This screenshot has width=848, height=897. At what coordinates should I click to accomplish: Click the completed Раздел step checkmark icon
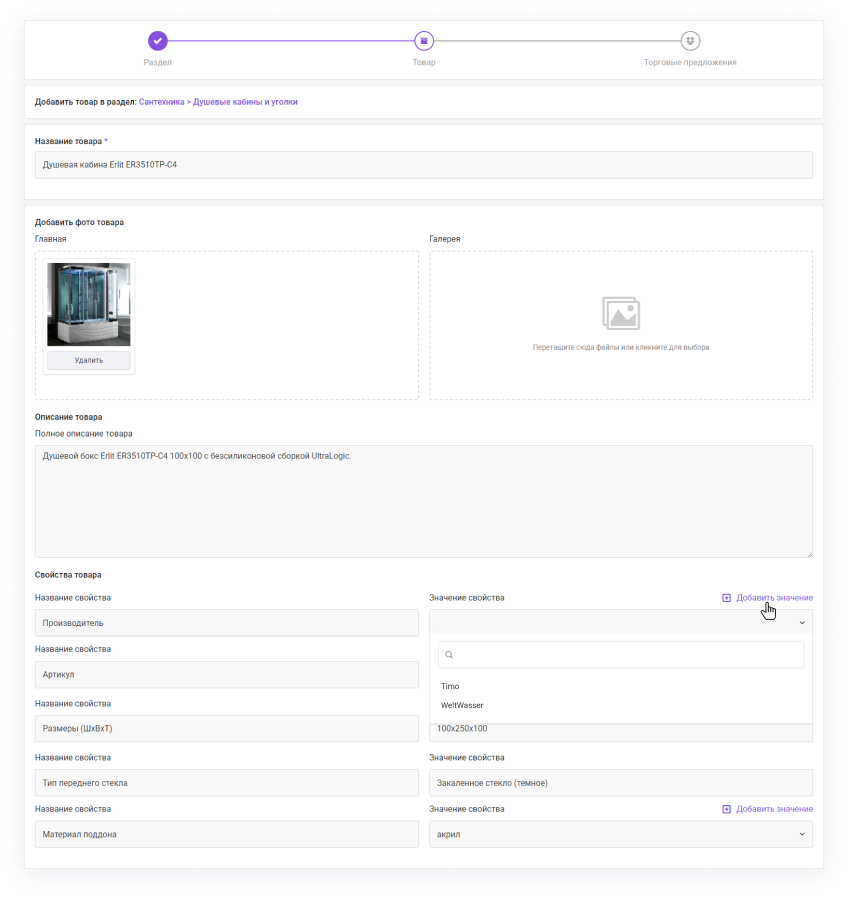point(157,41)
